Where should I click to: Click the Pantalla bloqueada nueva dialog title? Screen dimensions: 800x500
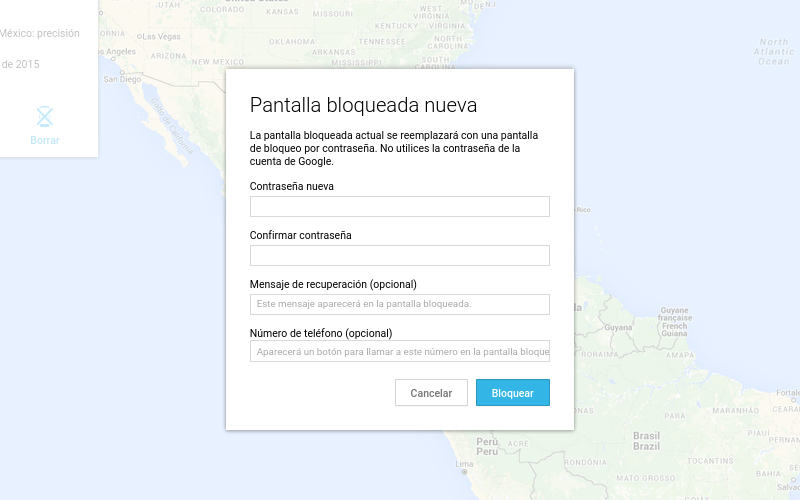coord(363,105)
